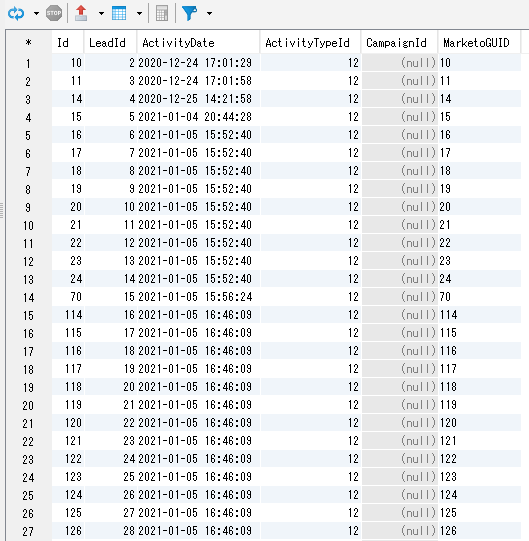This screenshot has width=529, height=541.
Task: Click the CampaignId column header
Action: pos(399,43)
